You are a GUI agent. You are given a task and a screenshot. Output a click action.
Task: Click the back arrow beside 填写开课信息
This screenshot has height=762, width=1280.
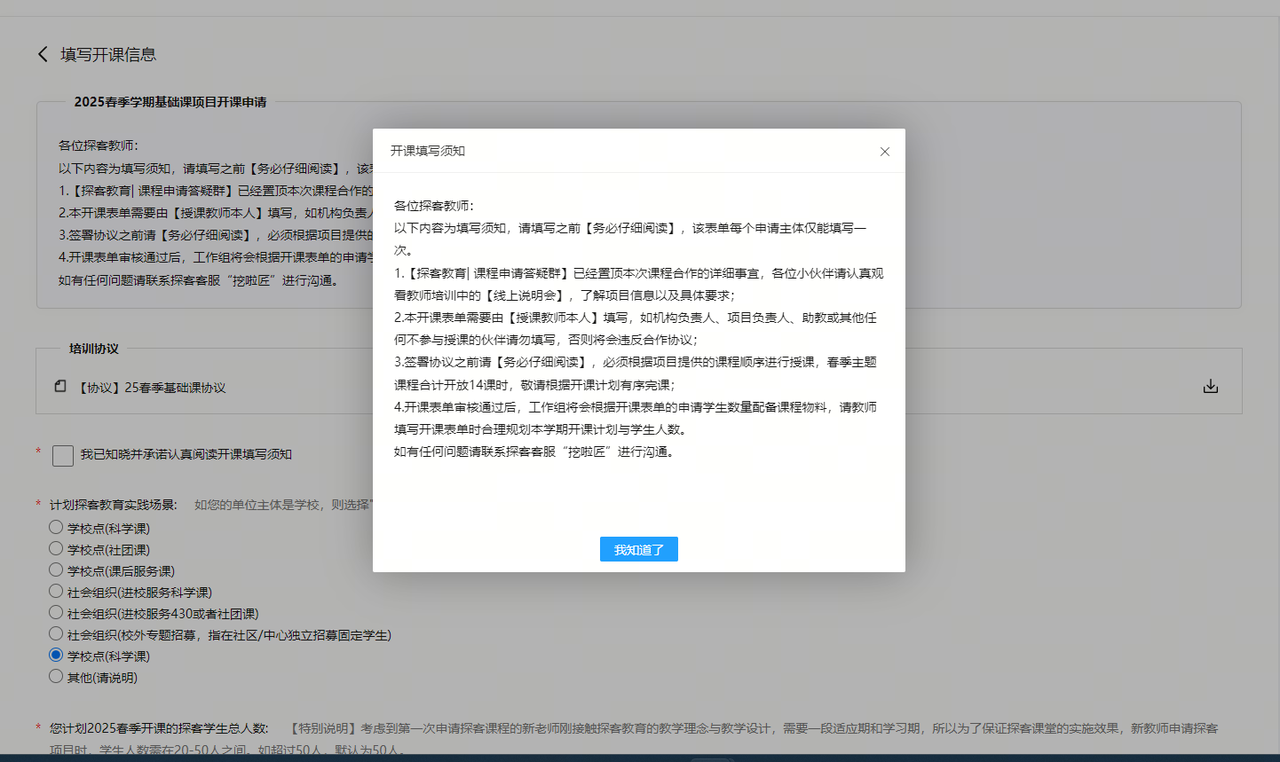[x=42, y=55]
